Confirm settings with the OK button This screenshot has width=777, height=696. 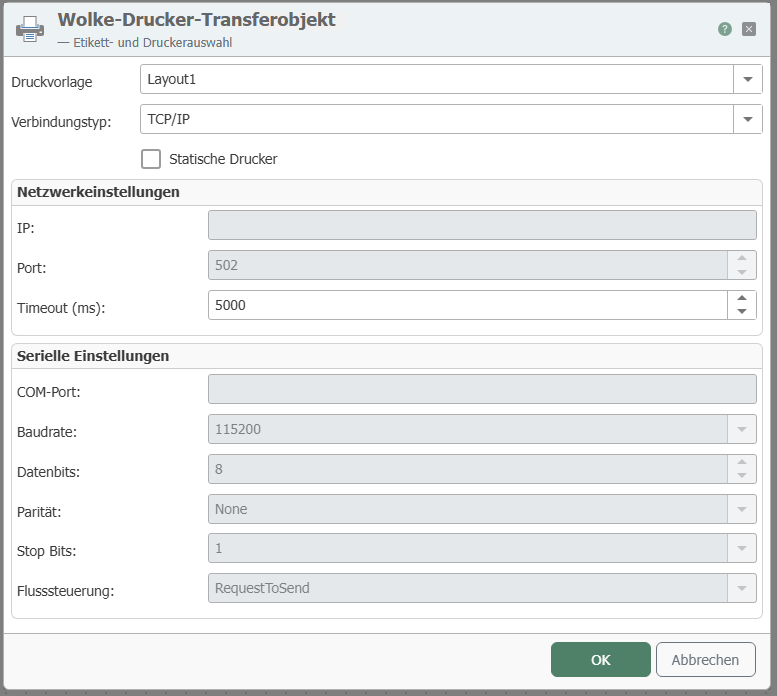[600, 660]
